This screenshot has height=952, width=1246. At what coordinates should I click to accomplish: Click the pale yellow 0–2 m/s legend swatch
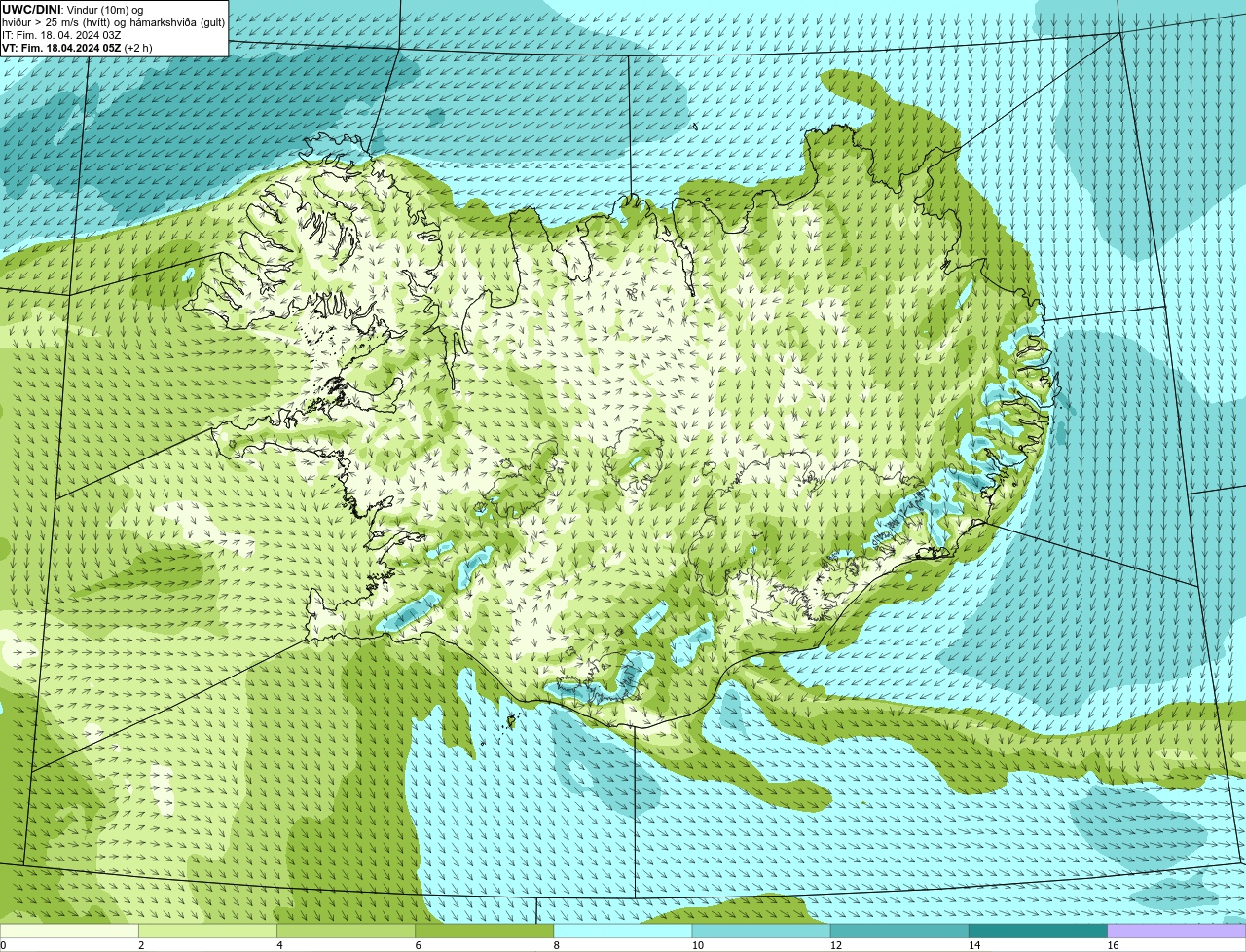[69, 932]
